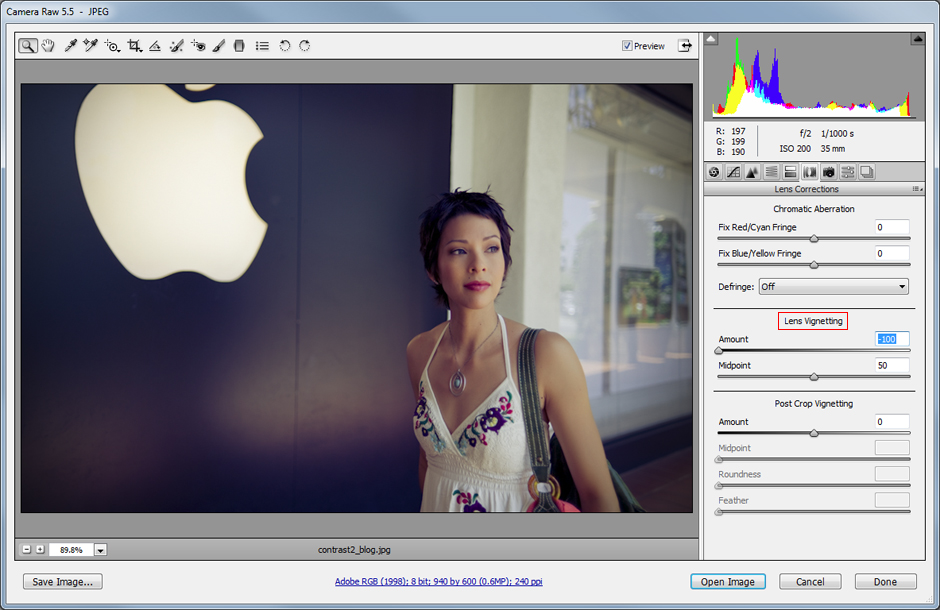Screen dimensions: 940x610
Task: Click the zoom in plus button
Action: (40, 549)
